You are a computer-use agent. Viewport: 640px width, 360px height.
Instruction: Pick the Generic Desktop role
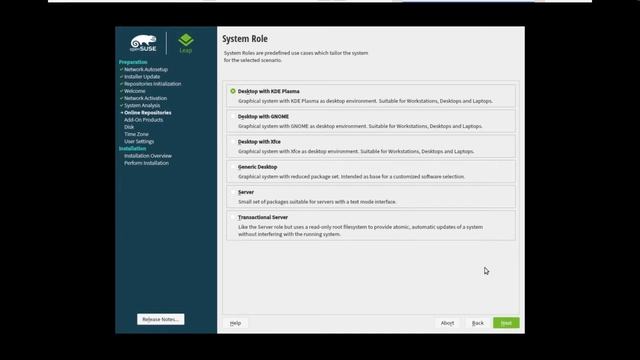[233, 167]
